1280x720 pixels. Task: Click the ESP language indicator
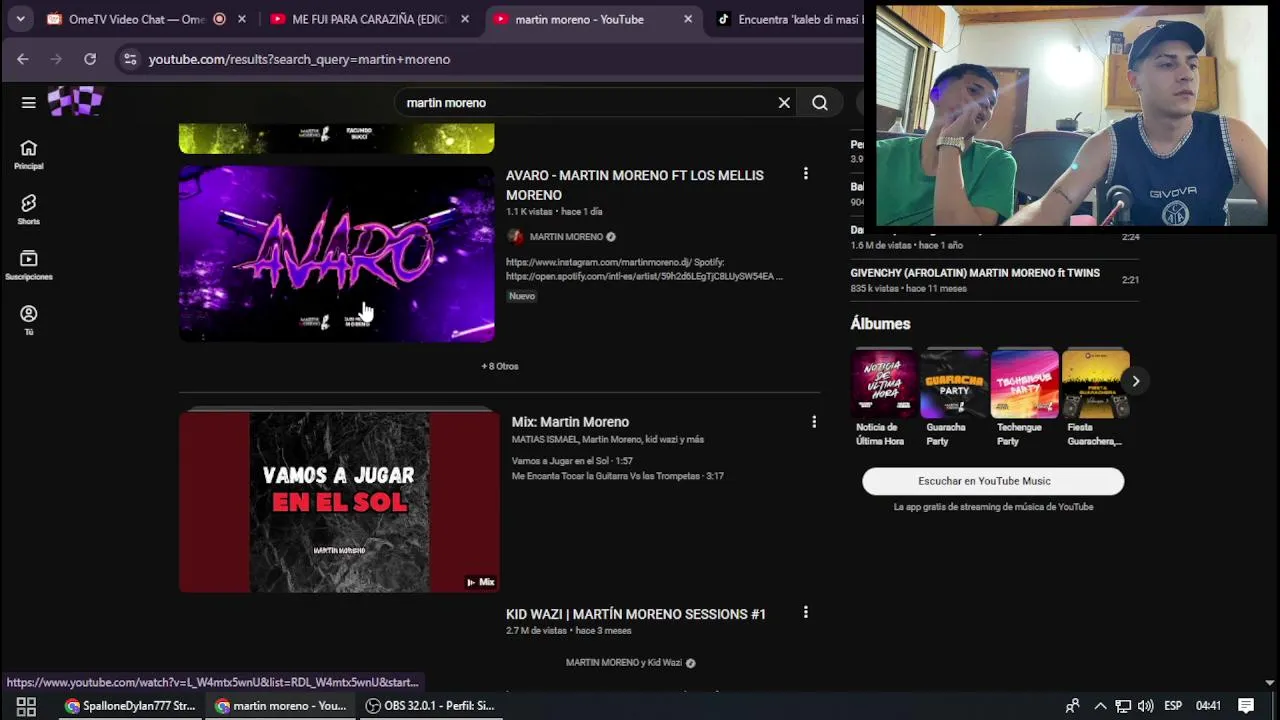coord(1173,706)
